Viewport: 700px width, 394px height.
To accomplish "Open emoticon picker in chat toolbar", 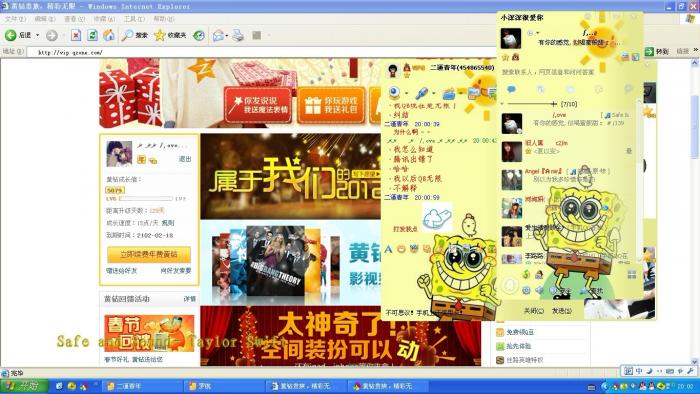I will coord(401,249).
